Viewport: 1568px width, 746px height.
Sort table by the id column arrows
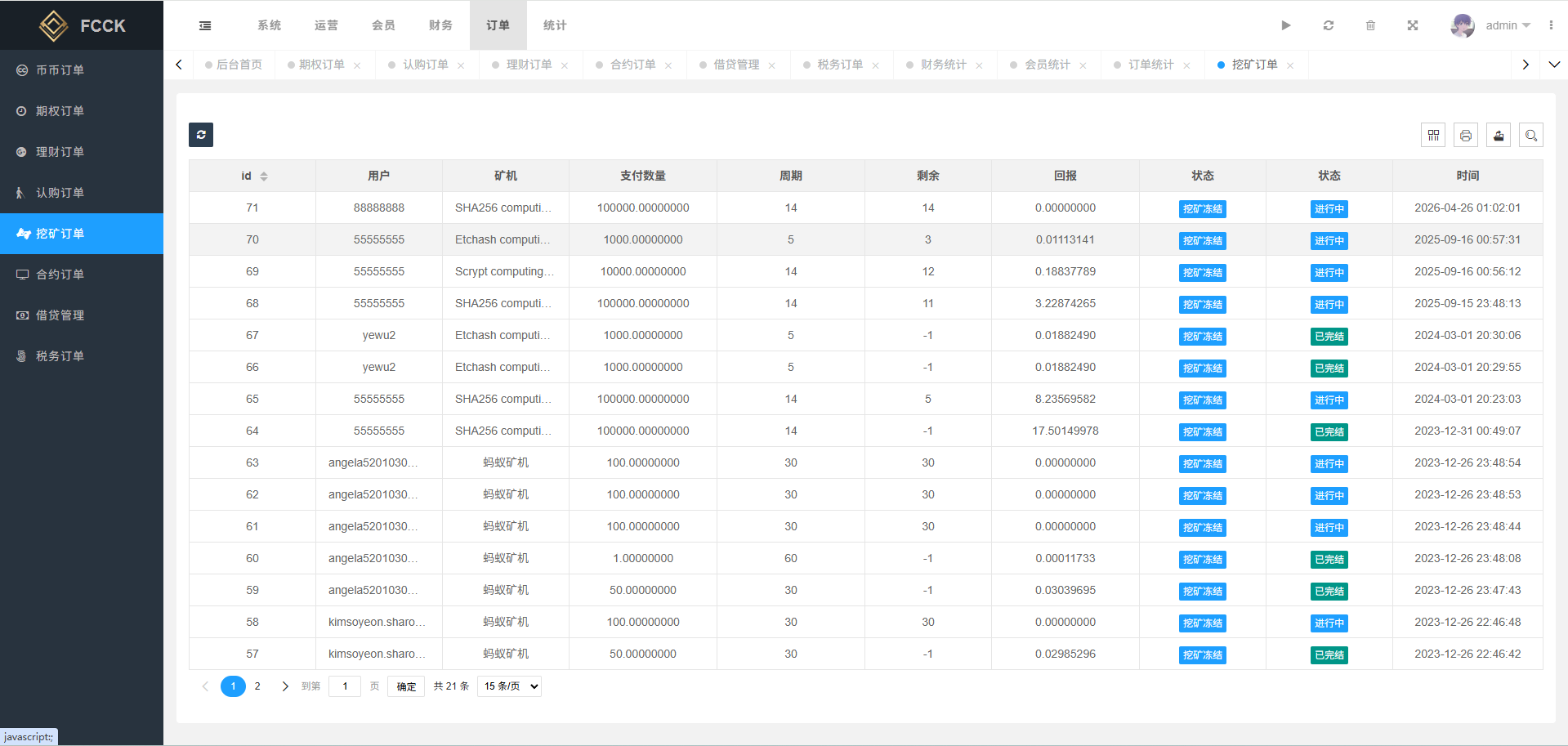point(264,176)
